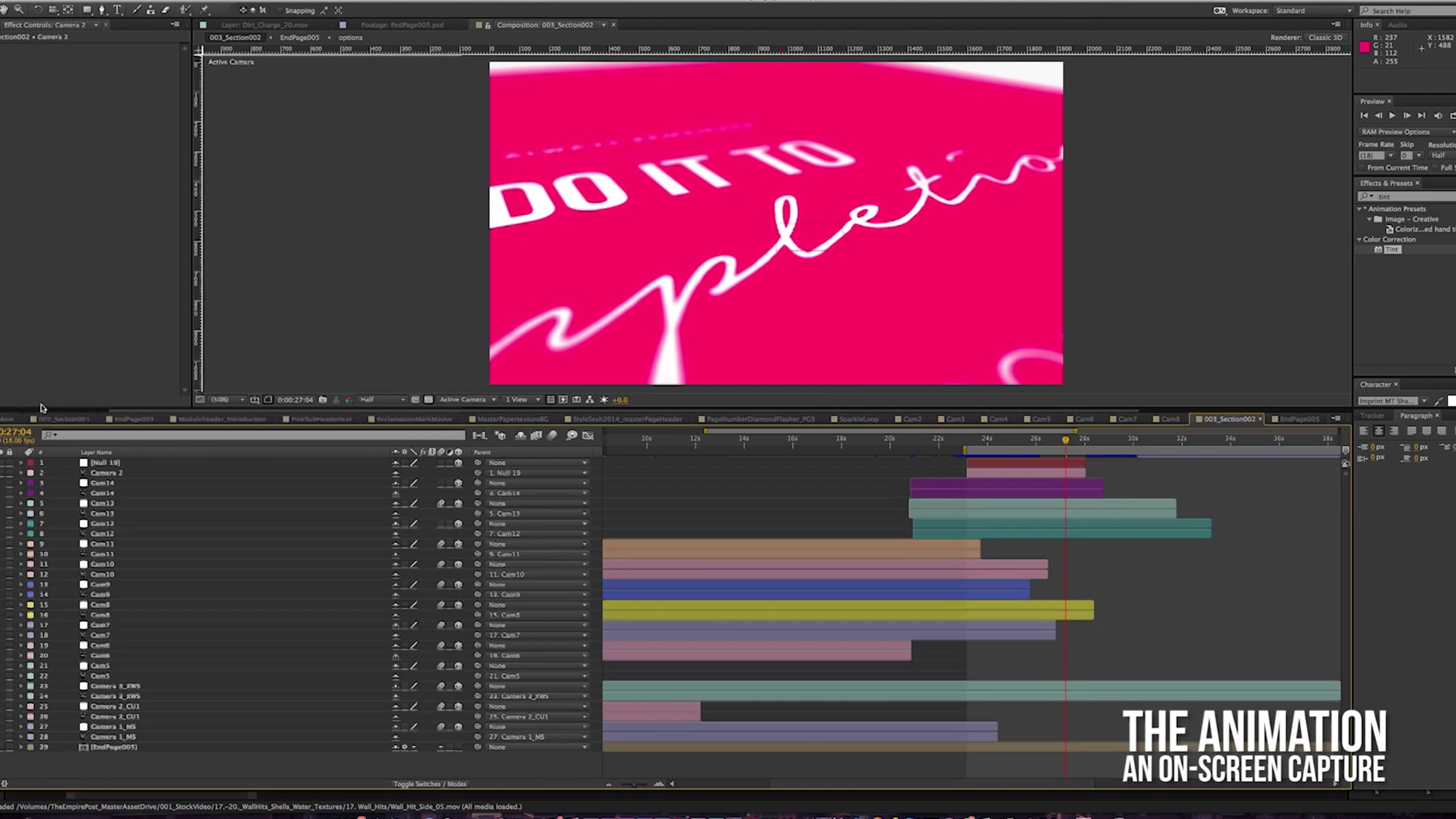Open the composition flowchart icon

point(589,400)
